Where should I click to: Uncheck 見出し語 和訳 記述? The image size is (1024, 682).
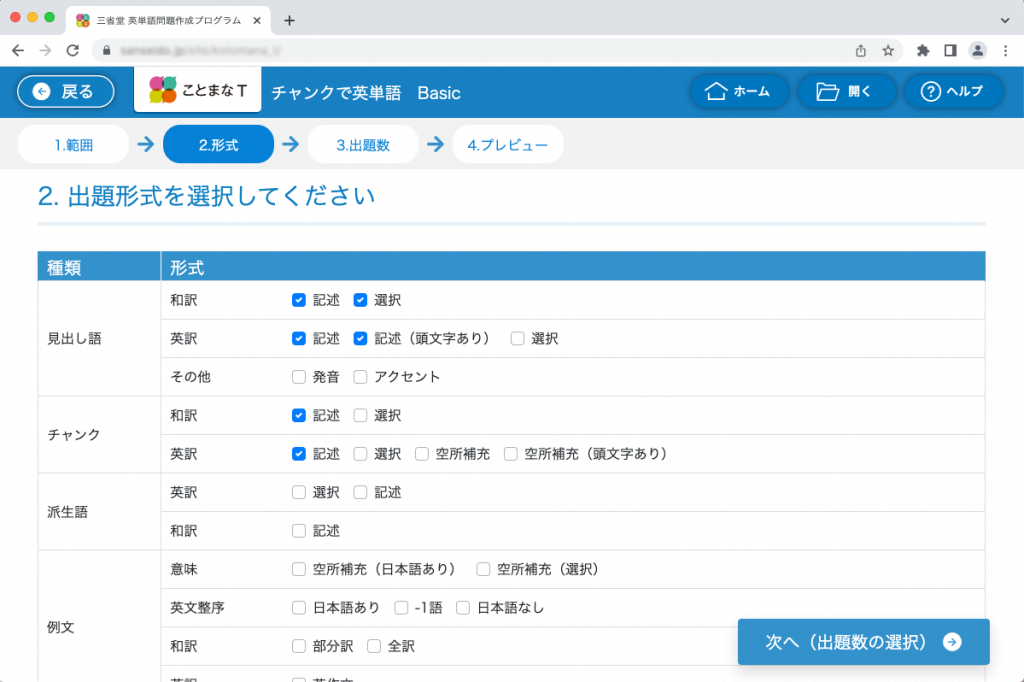298,300
